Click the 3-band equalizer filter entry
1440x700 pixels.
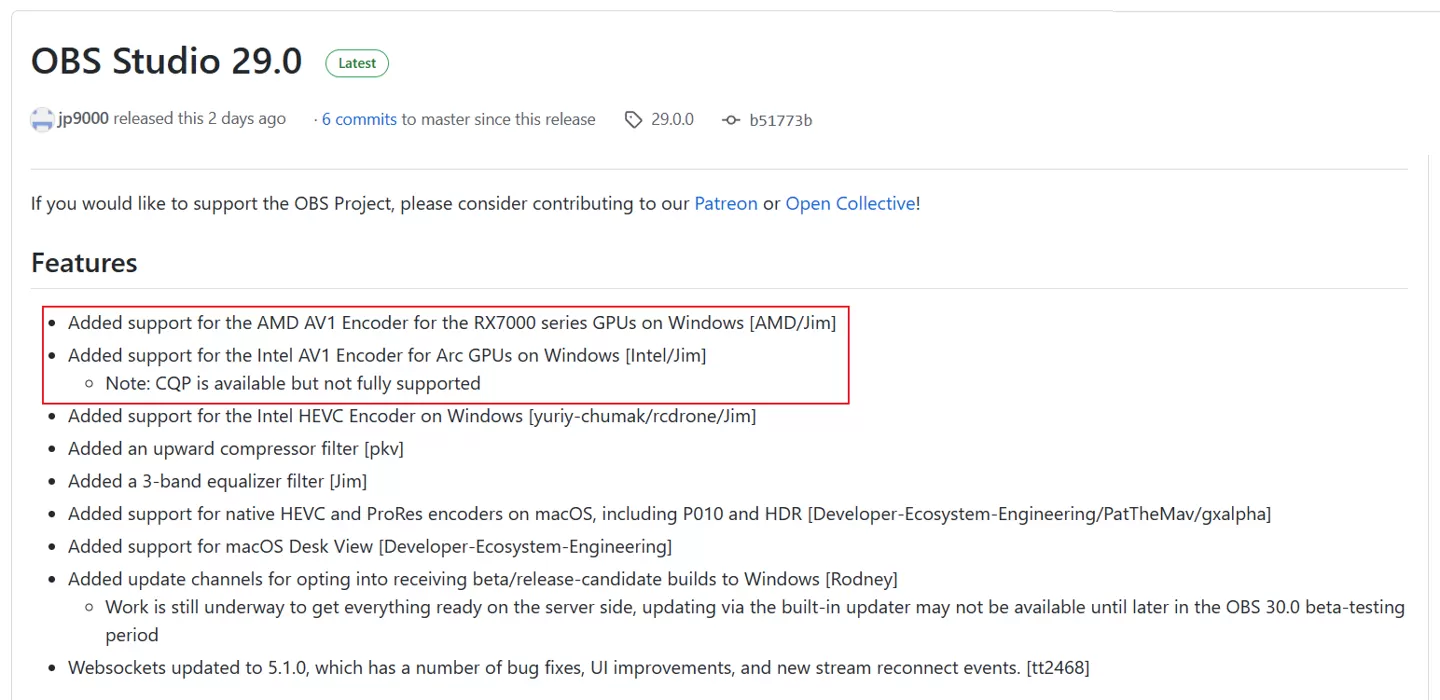tap(217, 481)
